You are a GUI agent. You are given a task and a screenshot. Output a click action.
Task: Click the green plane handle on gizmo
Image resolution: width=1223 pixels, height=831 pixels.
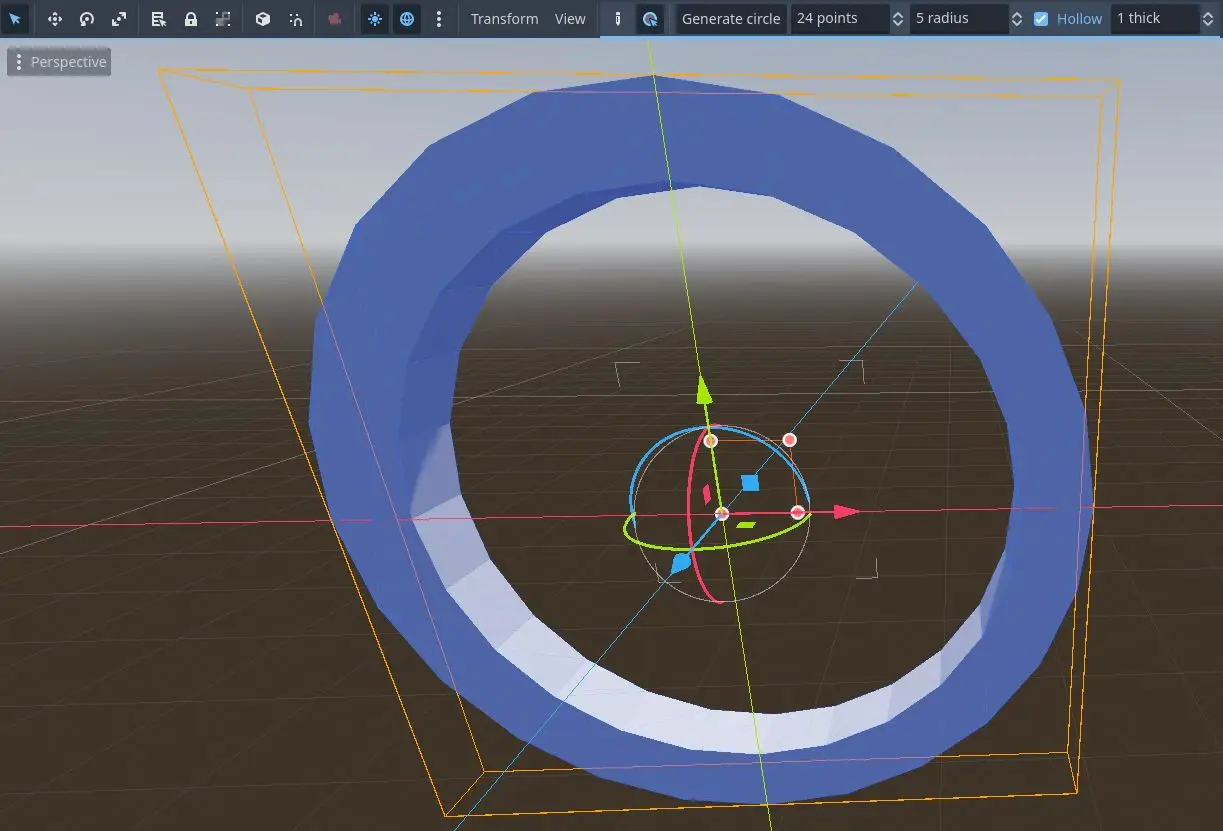(746, 524)
